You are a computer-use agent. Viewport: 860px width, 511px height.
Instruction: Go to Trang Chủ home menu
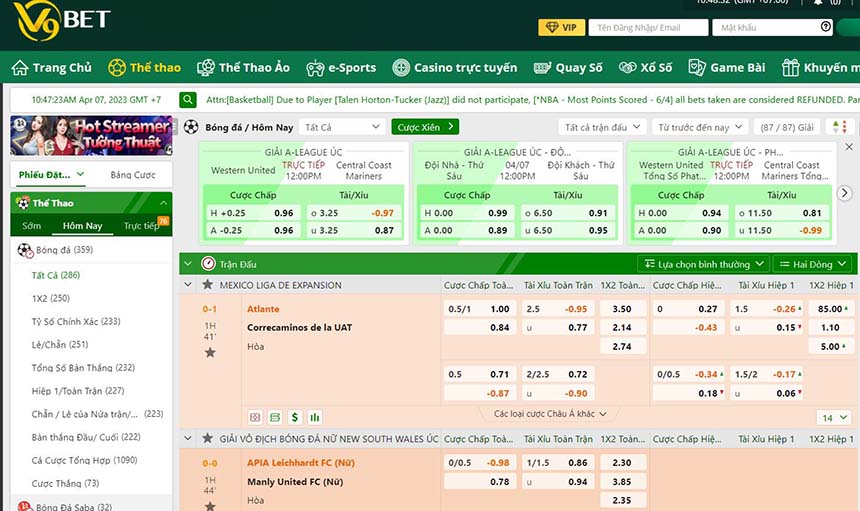click(52, 67)
